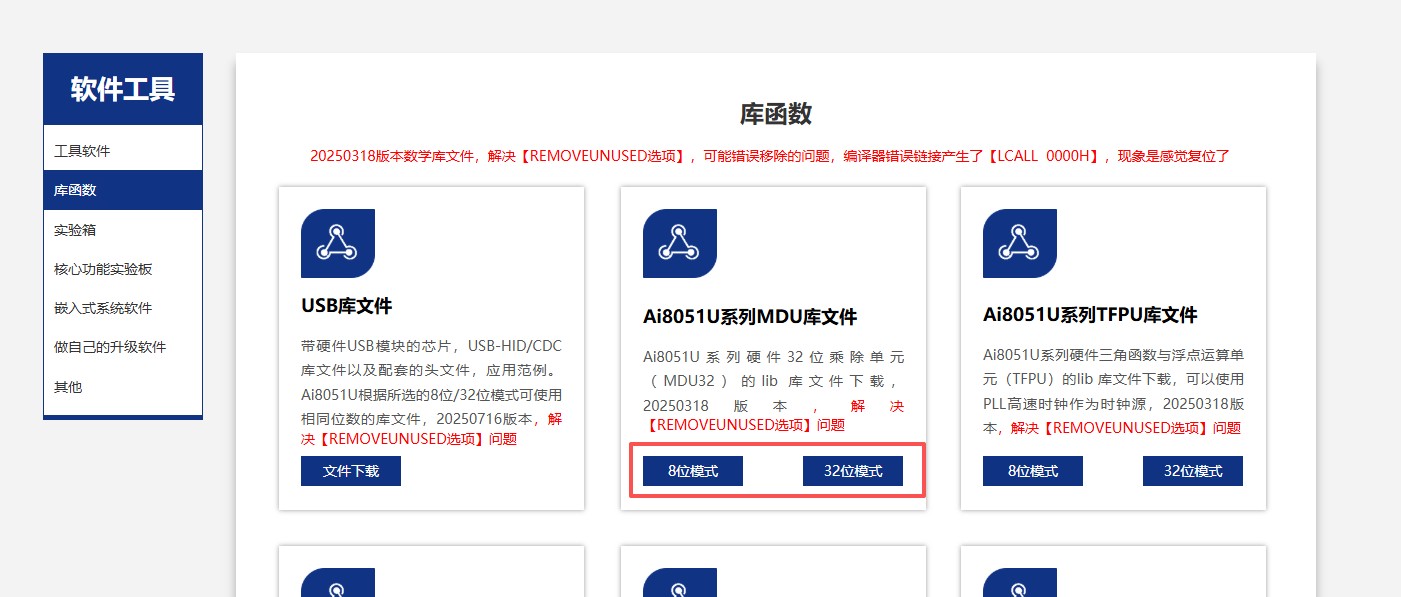Click the USB库文件 card icon
The image size is (1401, 597).
coord(338,243)
